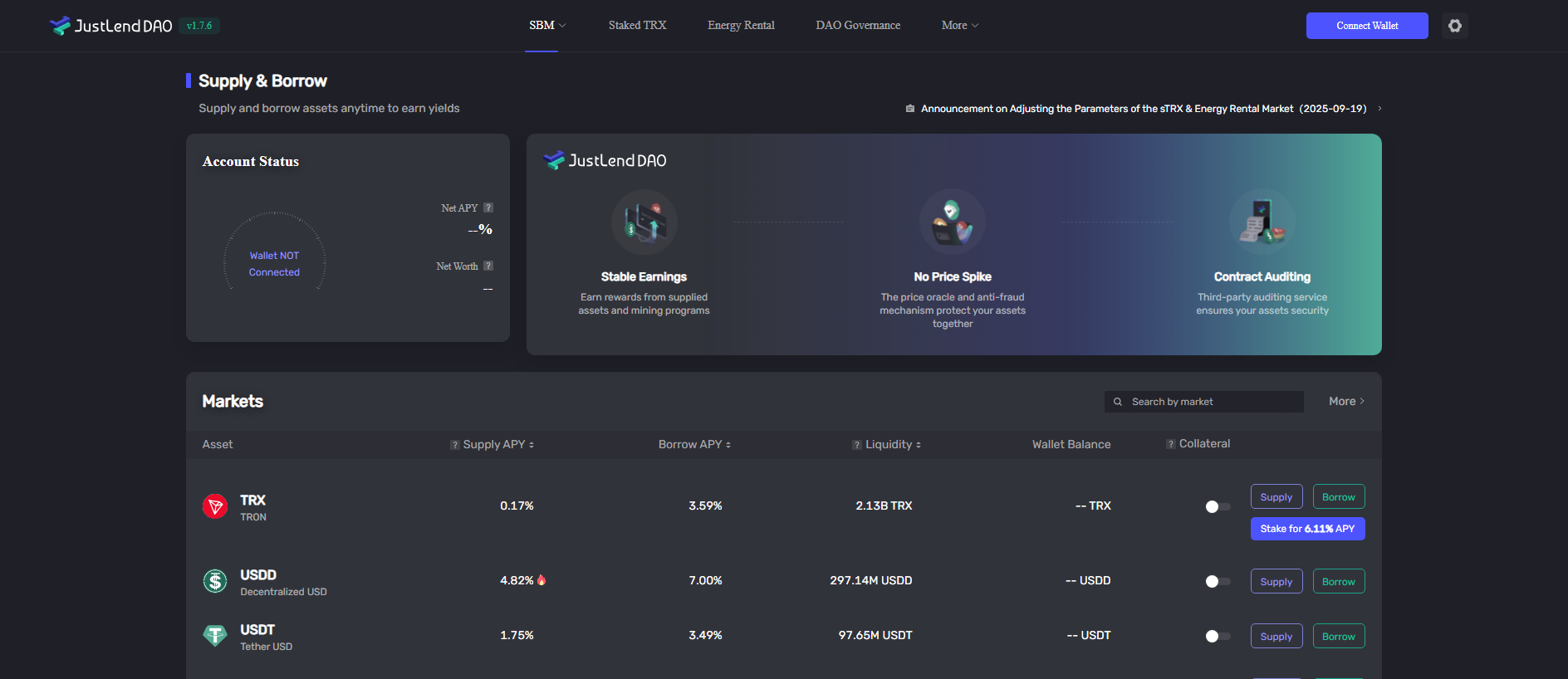Click the version v1.7.6 badge
1568x679 pixels.
click(x=199, y=26)
